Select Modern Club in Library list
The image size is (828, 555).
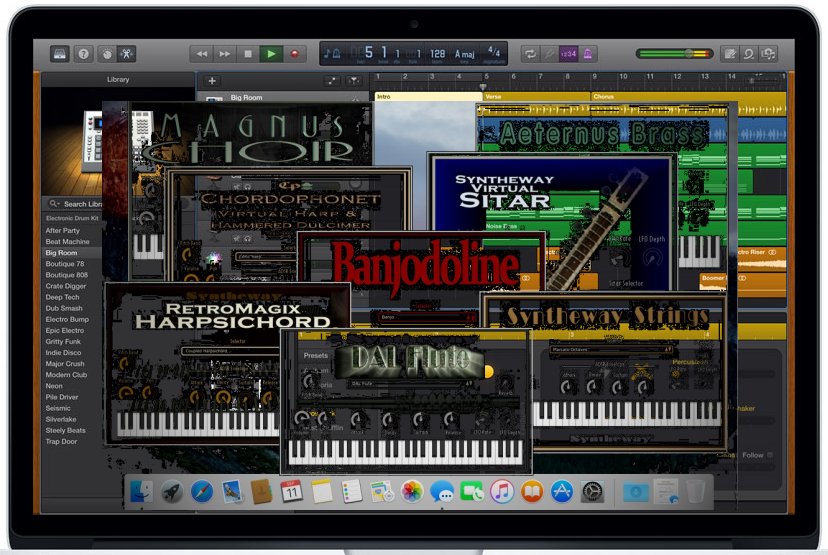coord(66,375)
